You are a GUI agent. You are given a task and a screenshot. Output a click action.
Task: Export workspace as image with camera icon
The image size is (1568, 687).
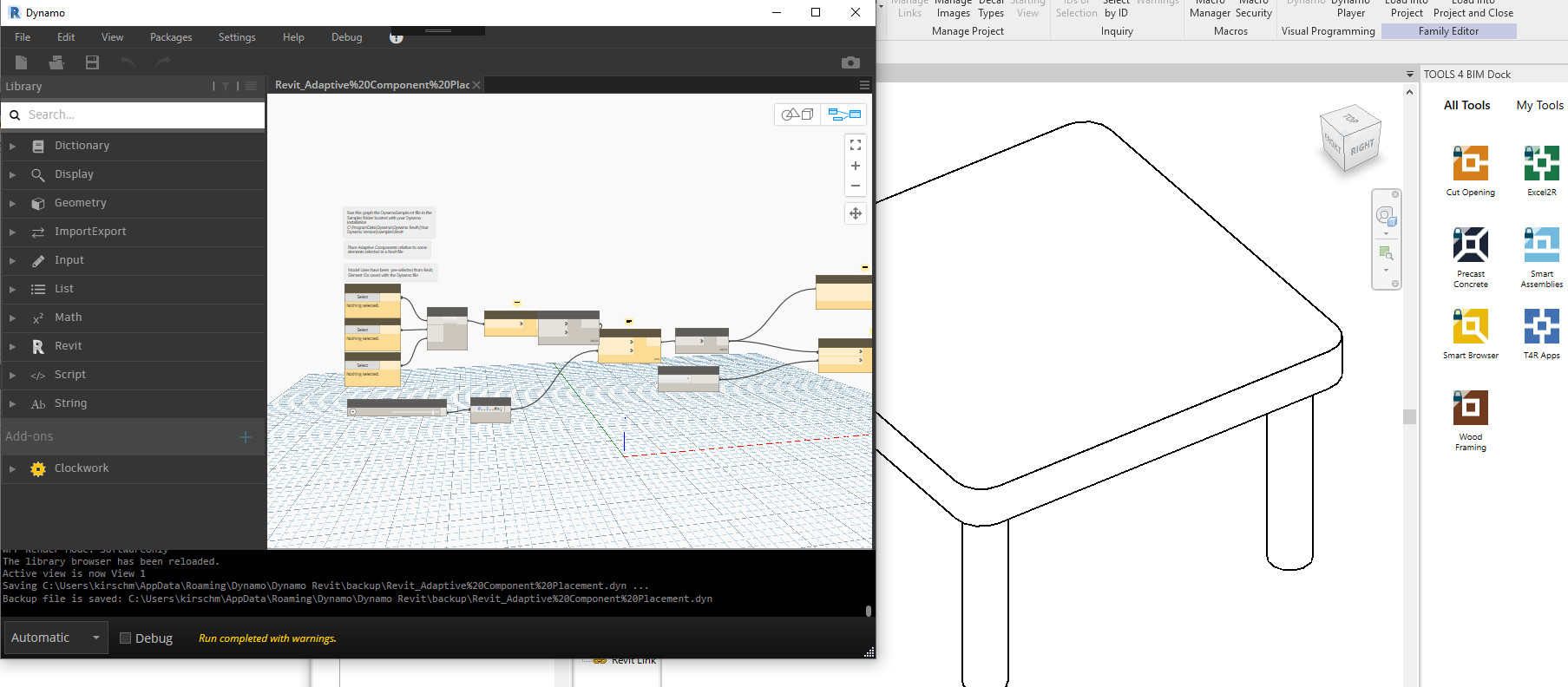pos(850,62)
